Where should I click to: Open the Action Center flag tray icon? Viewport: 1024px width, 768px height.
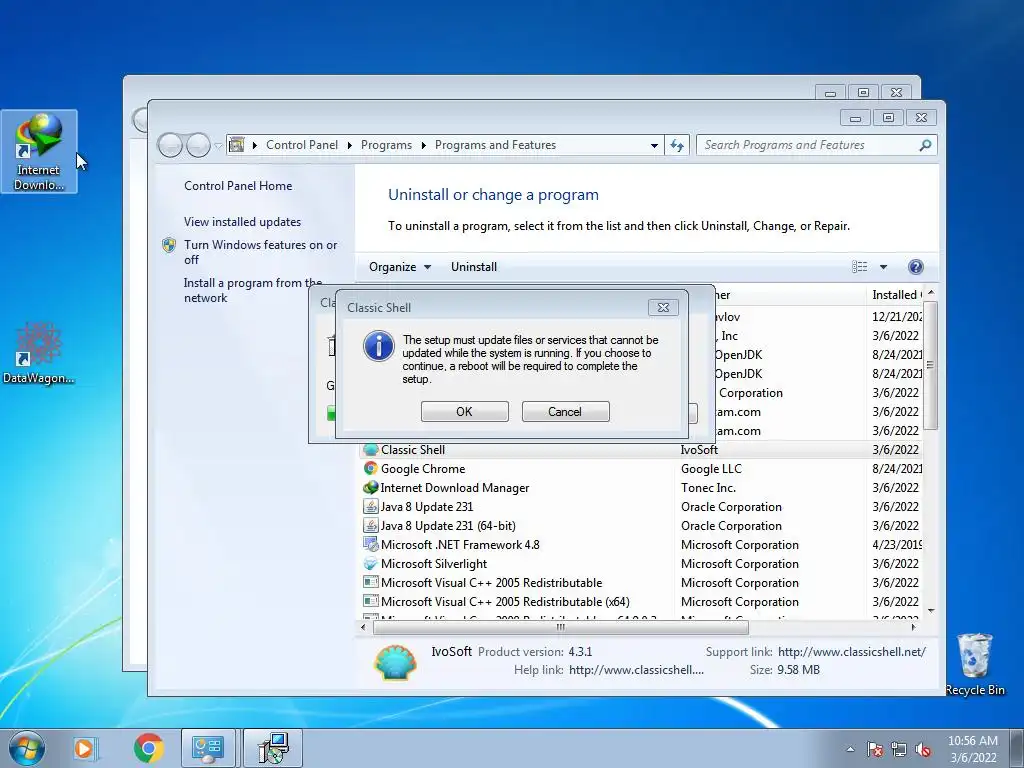click(x=875, y=749)
